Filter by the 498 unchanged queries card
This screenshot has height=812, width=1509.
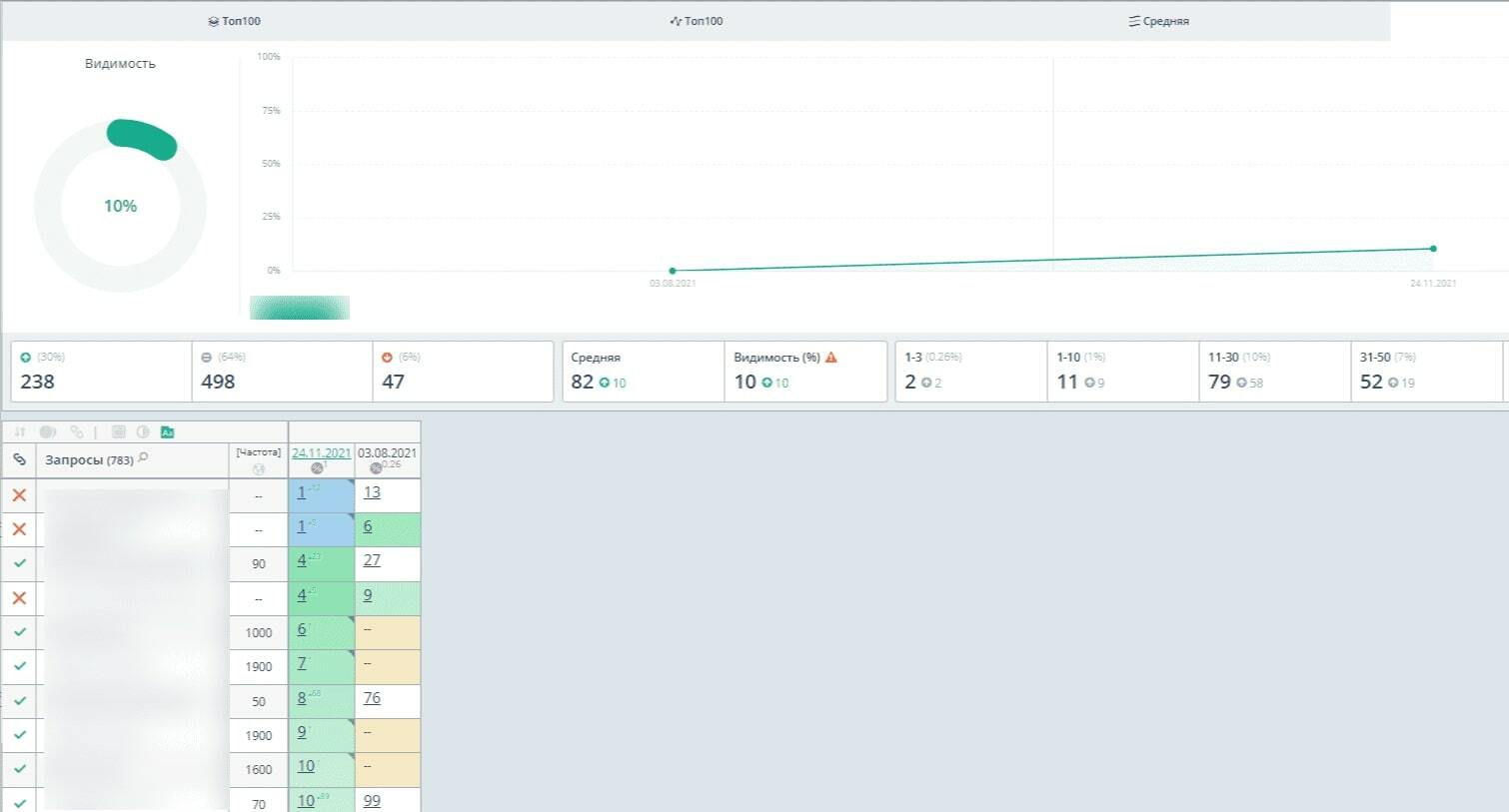(282, 372)
